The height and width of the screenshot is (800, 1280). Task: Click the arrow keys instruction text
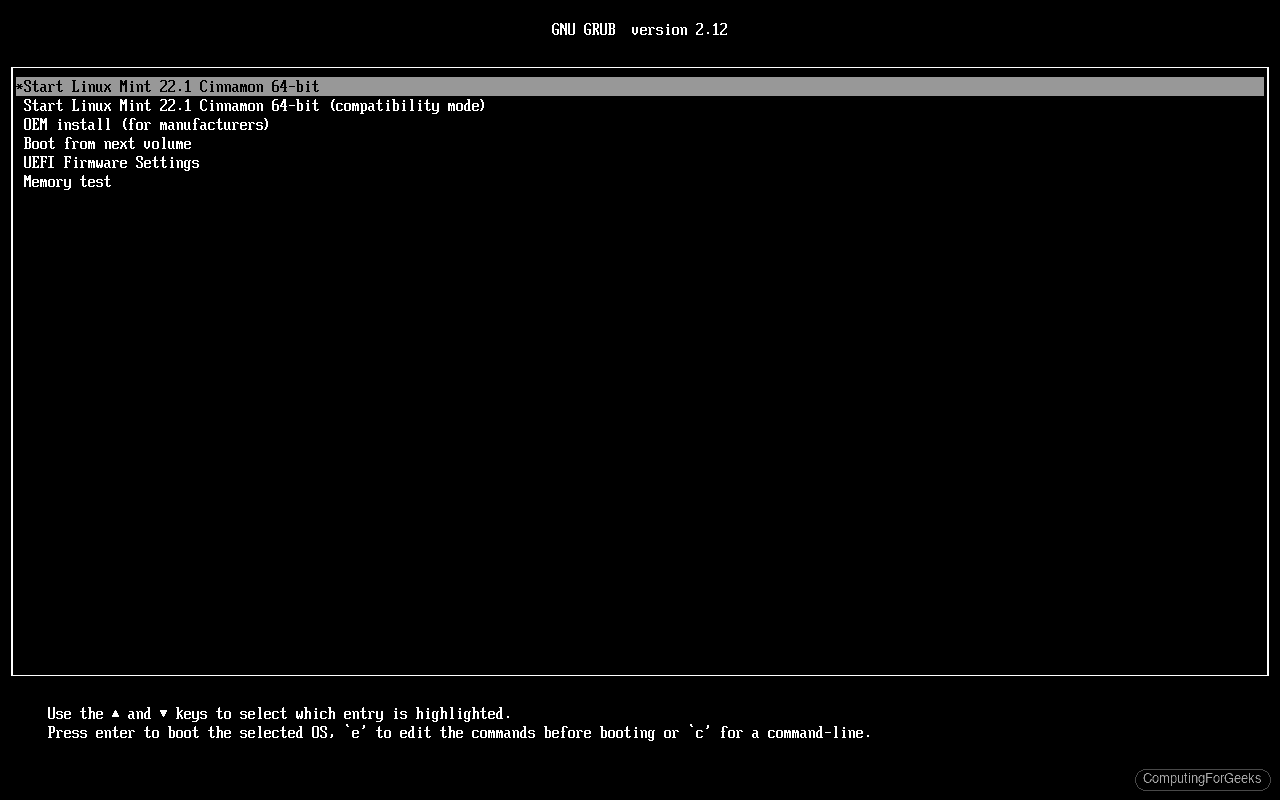tap(278, 713)
